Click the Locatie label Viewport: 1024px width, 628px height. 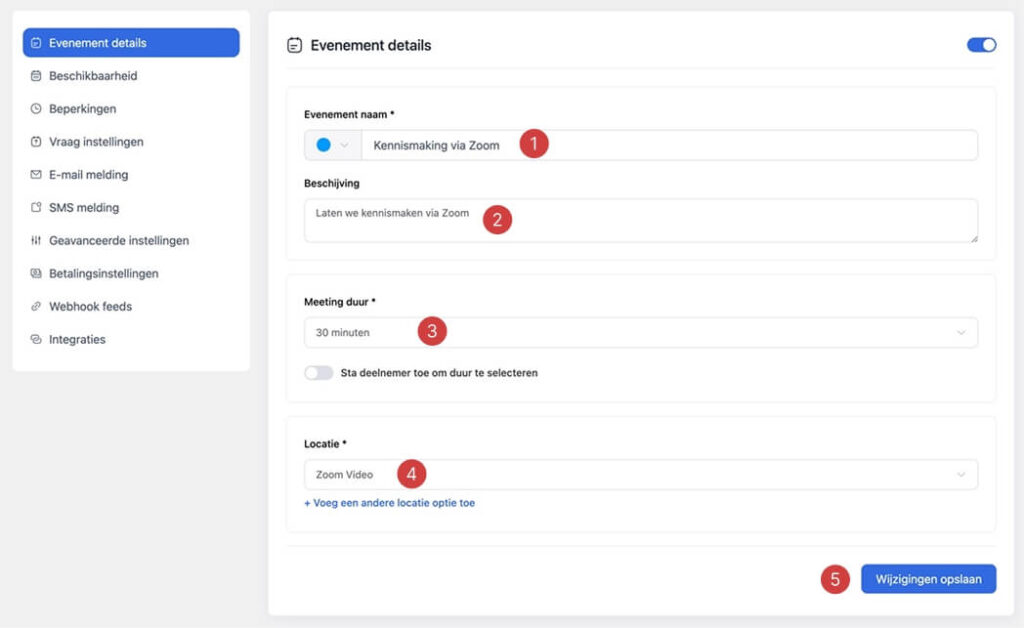coord(325,444)
